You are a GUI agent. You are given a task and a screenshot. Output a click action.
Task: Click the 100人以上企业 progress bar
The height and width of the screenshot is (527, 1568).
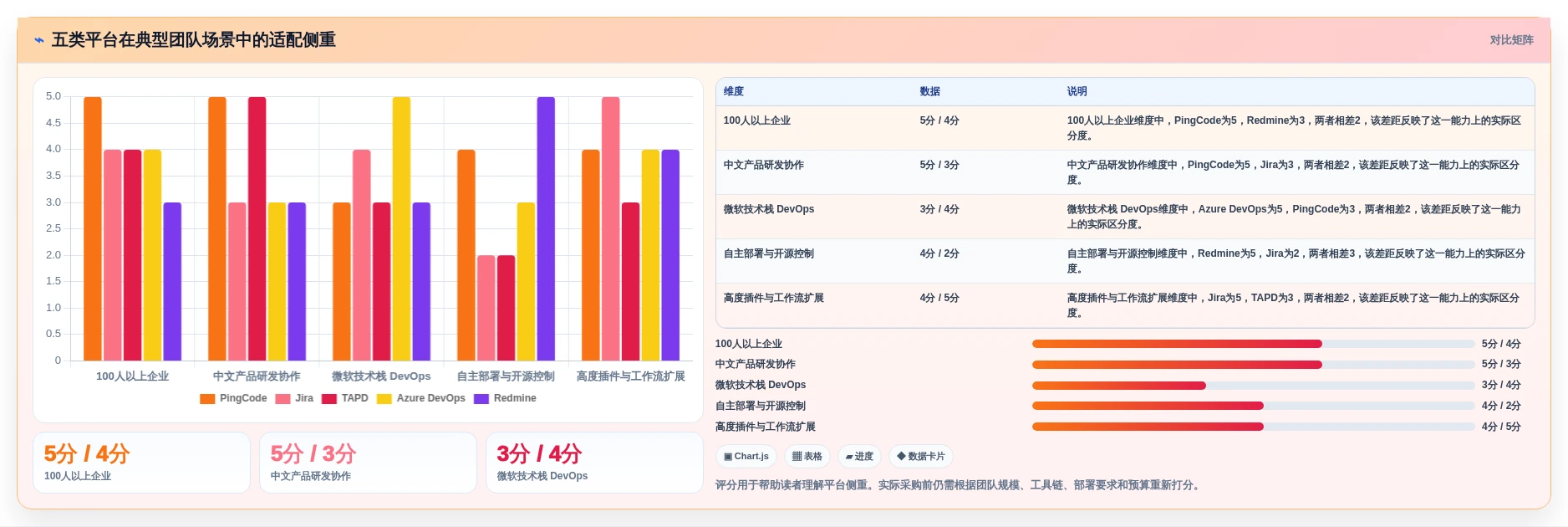pyautogui.click(x=1253, y=344)
